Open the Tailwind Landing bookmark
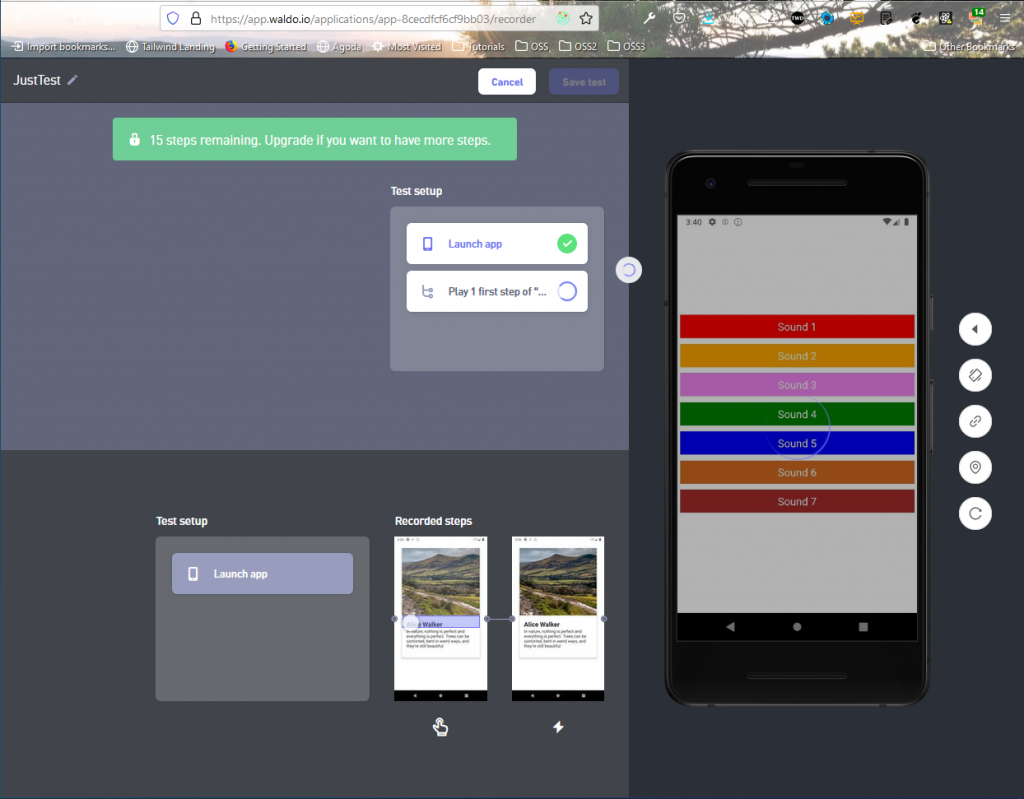1024x799 pixels. [170, 46]
